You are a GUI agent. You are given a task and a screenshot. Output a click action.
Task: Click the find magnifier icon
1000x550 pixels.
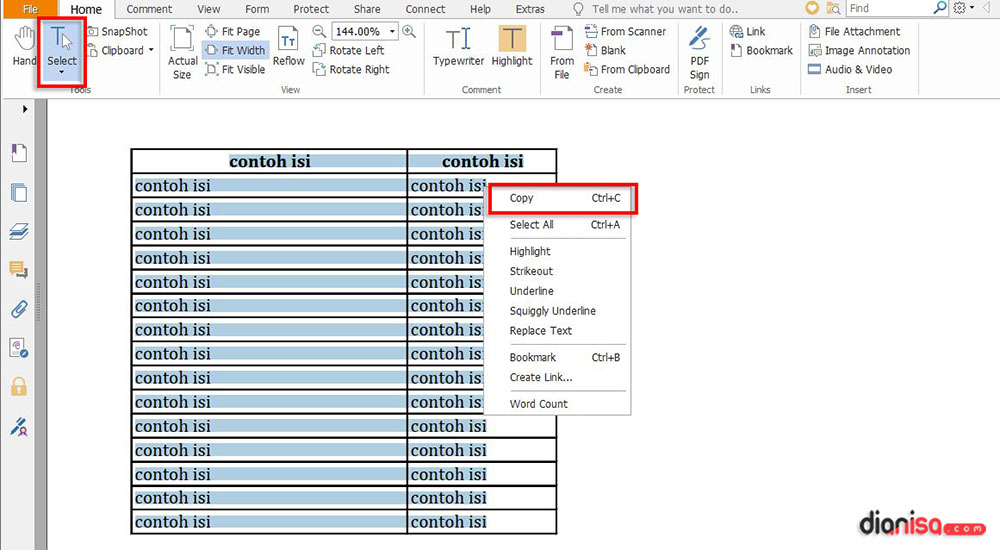click(x=940, y=8)
